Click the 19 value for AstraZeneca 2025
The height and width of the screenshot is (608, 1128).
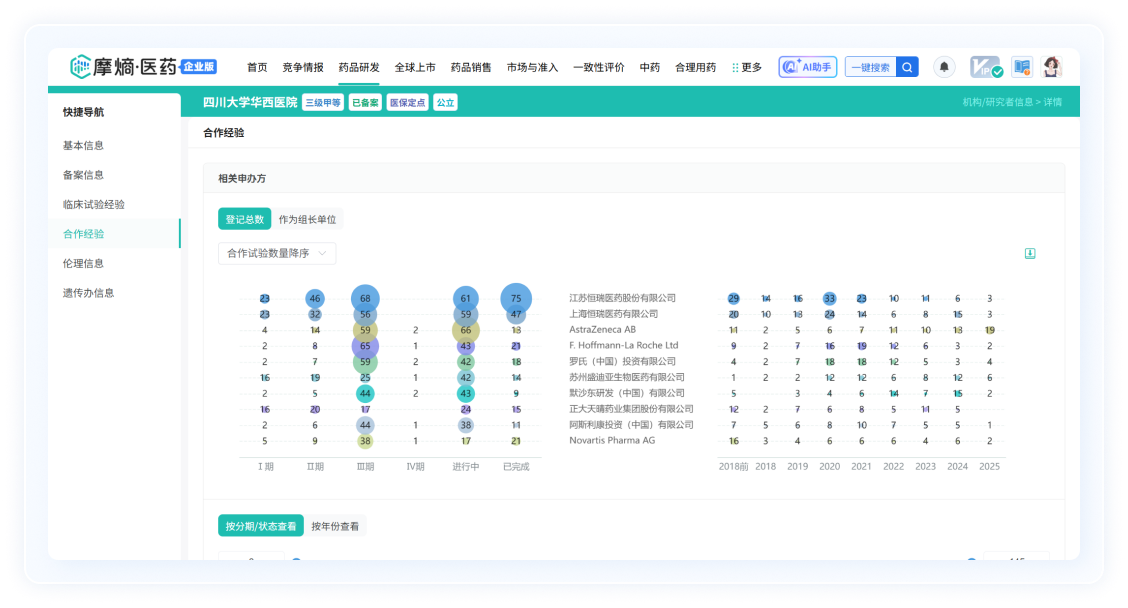(990, 330)
